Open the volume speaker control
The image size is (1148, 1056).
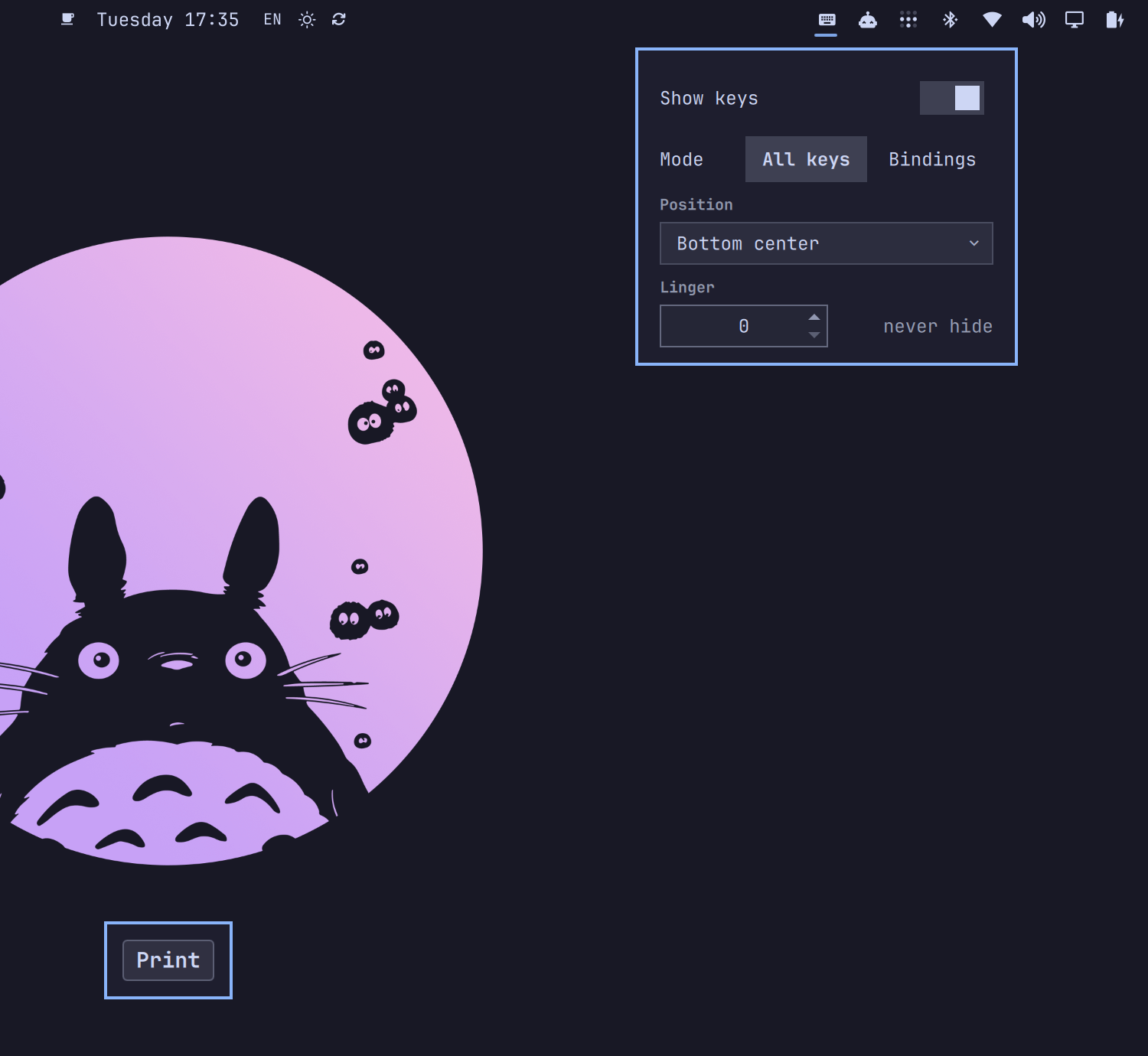click(1033, 20)
